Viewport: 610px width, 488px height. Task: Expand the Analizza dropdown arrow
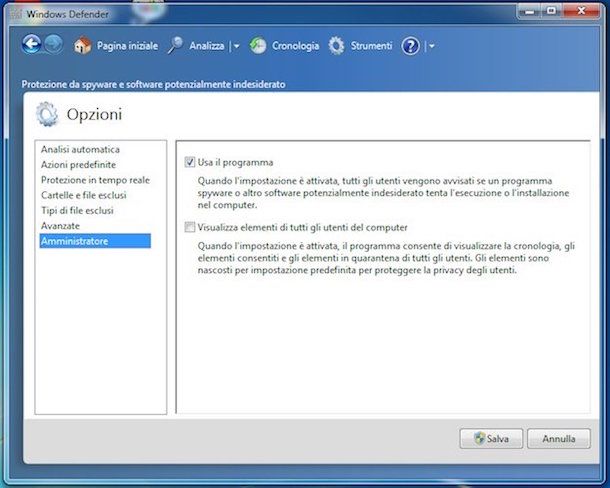(x=236, y=46)
